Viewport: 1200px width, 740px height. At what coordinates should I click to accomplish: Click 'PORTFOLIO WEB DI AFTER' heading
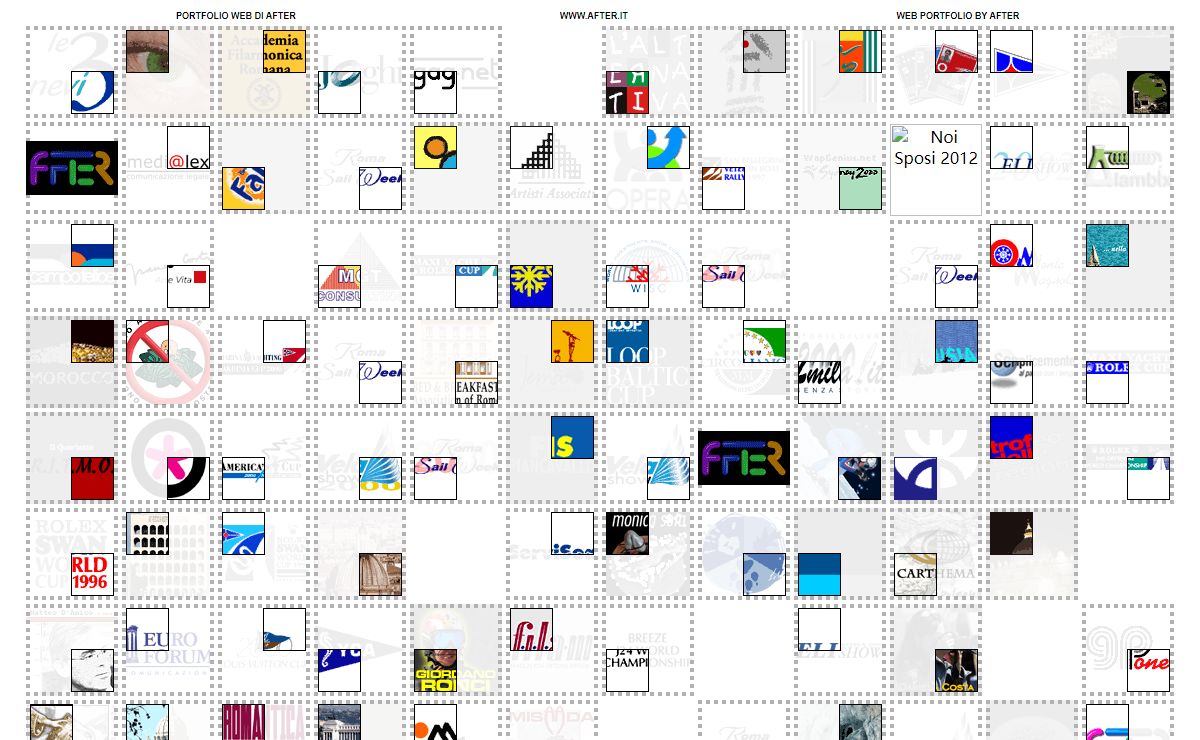pyautogui.click(x=236, y=16)
